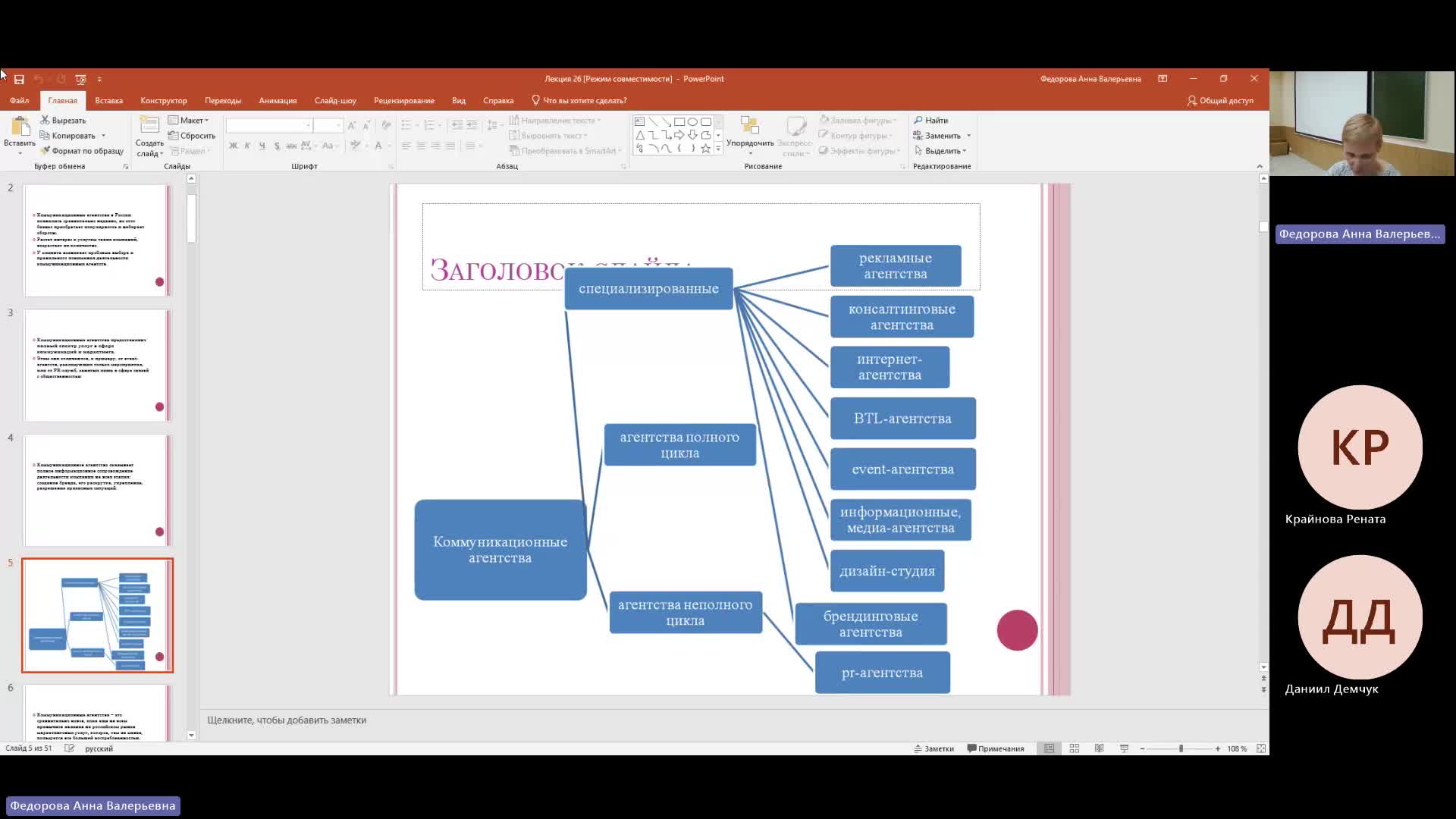The height and width of the screenshot is (819, 1456).
Task: Open the font name combo box
Action: coord(269,125)
